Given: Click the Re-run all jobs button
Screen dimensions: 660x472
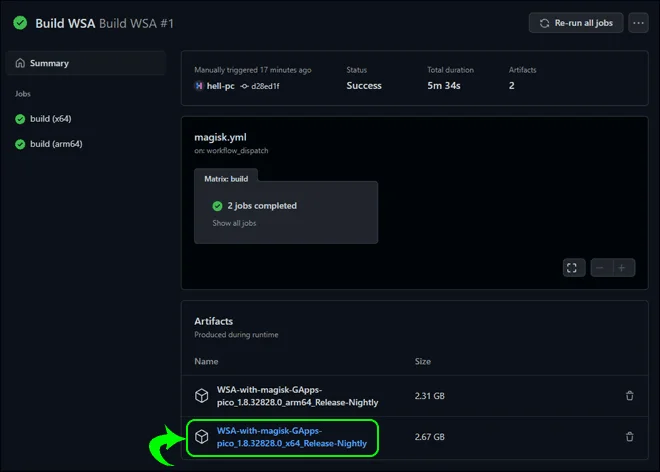Looking at the screenshot, I should click(576, 23).
